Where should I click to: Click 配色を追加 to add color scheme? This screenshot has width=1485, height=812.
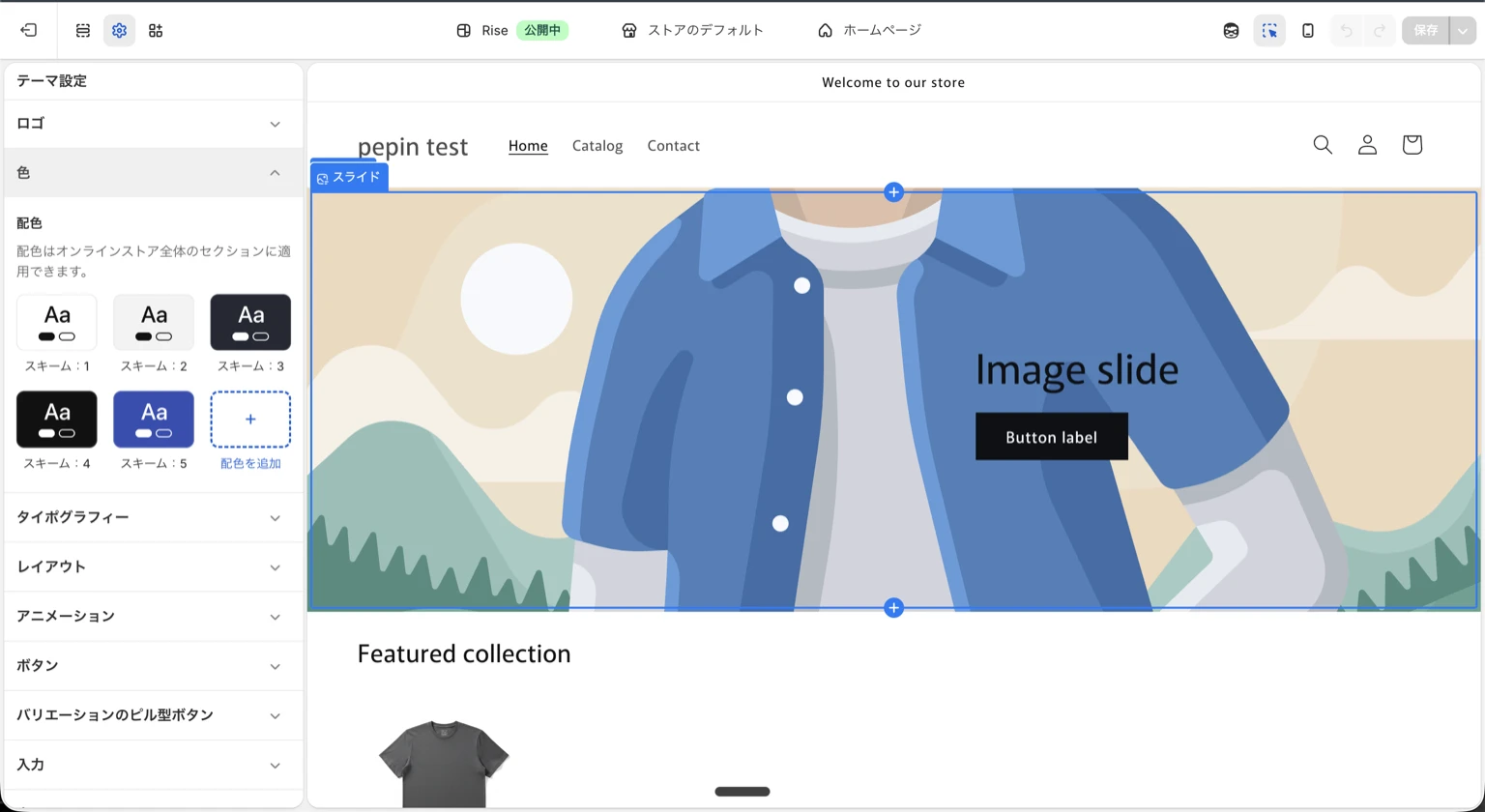coord(250,420)
